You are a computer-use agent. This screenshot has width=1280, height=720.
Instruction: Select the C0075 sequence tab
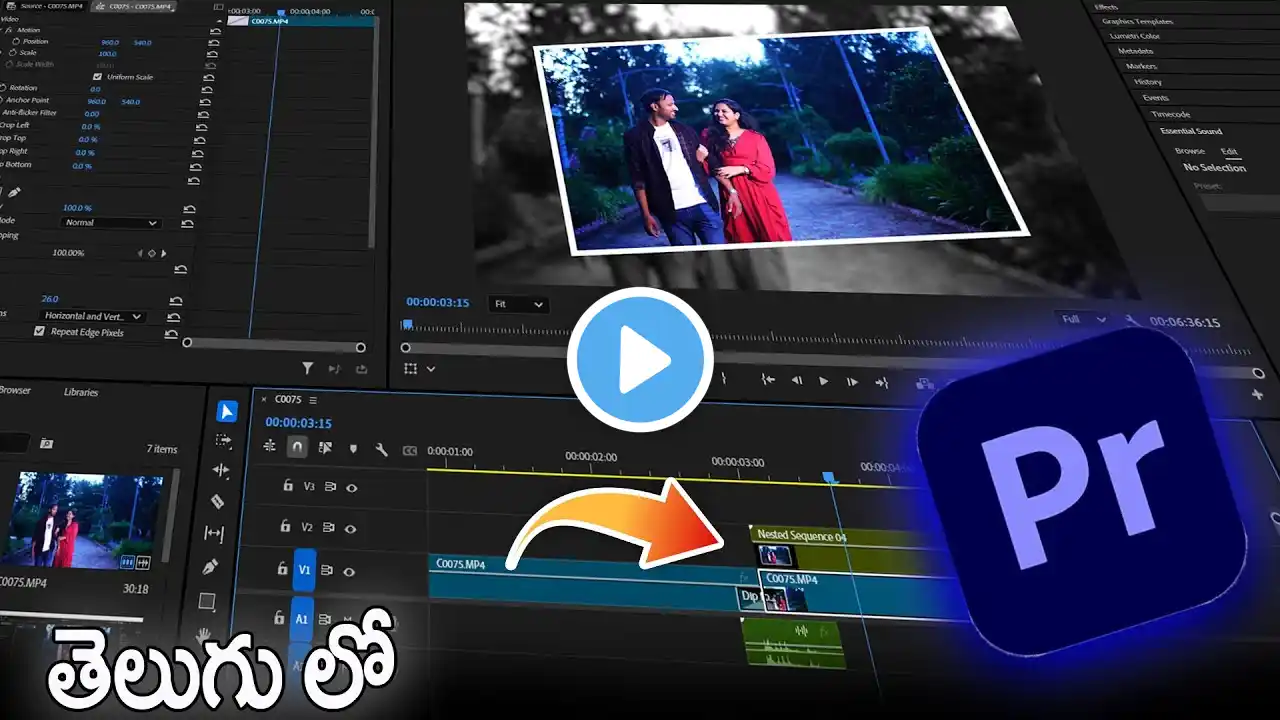tap(288, 399)
